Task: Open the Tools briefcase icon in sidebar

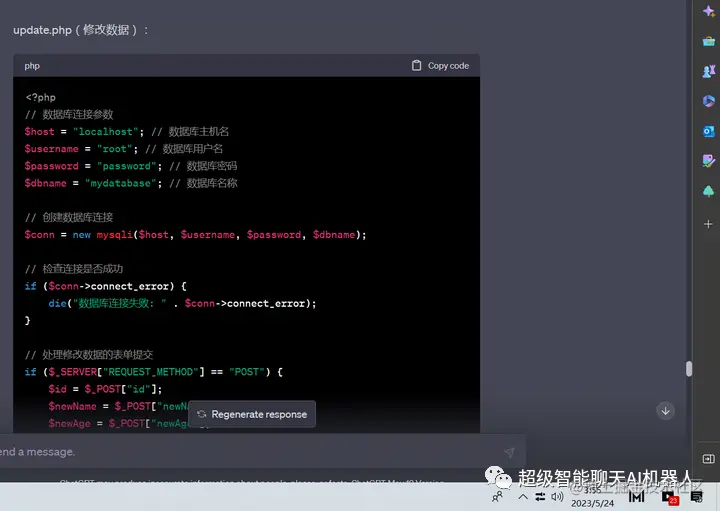Action: tap(709, 41)
